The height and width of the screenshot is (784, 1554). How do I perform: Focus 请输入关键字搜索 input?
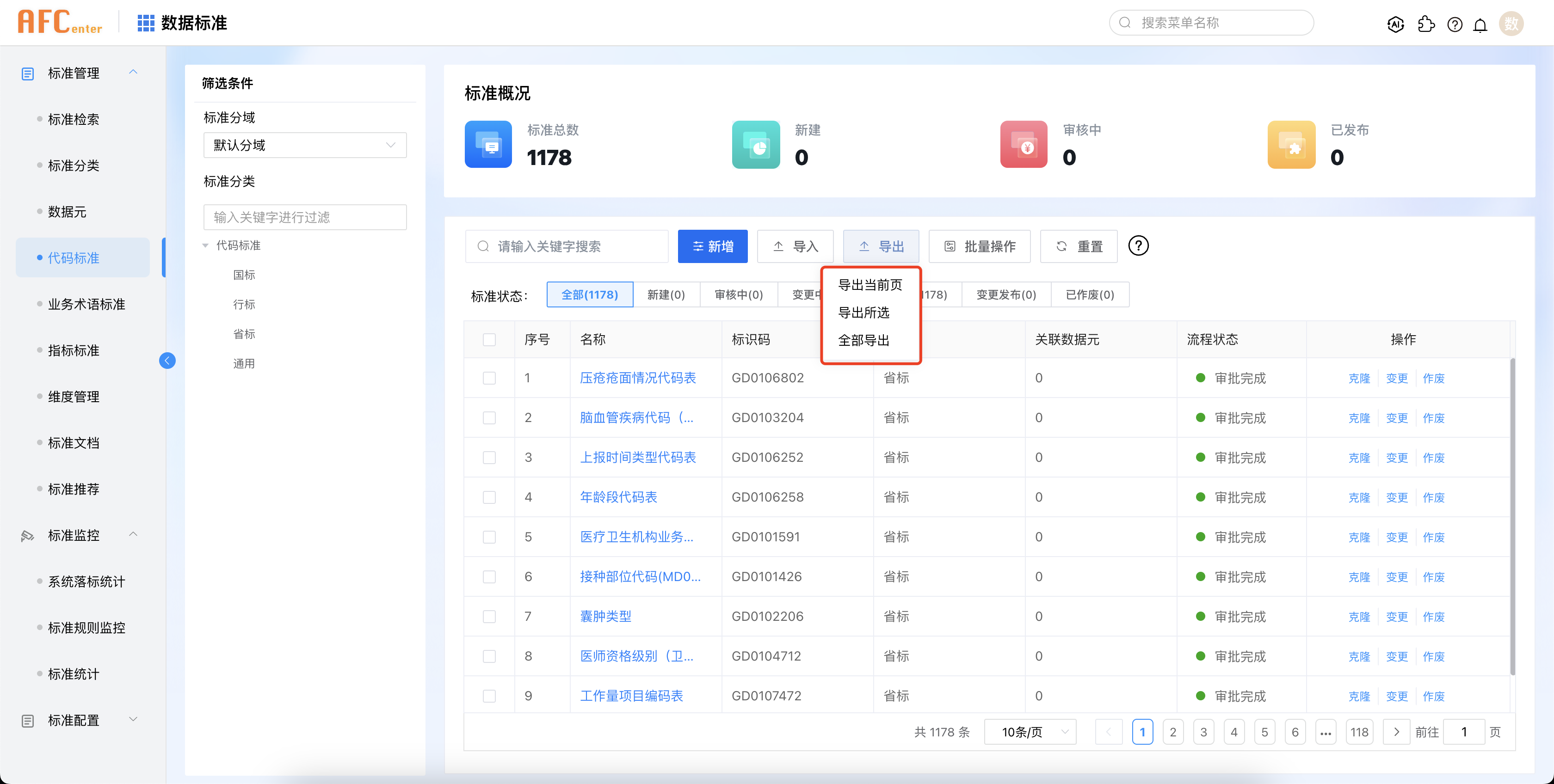[567, 246]
